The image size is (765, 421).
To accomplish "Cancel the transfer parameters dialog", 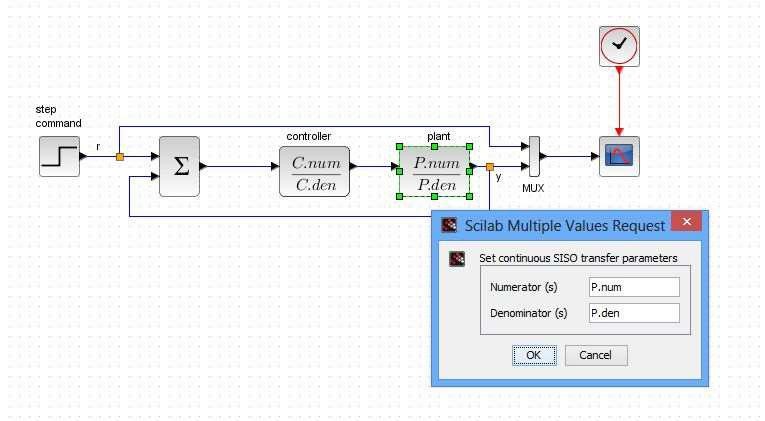I will [596, 355].
